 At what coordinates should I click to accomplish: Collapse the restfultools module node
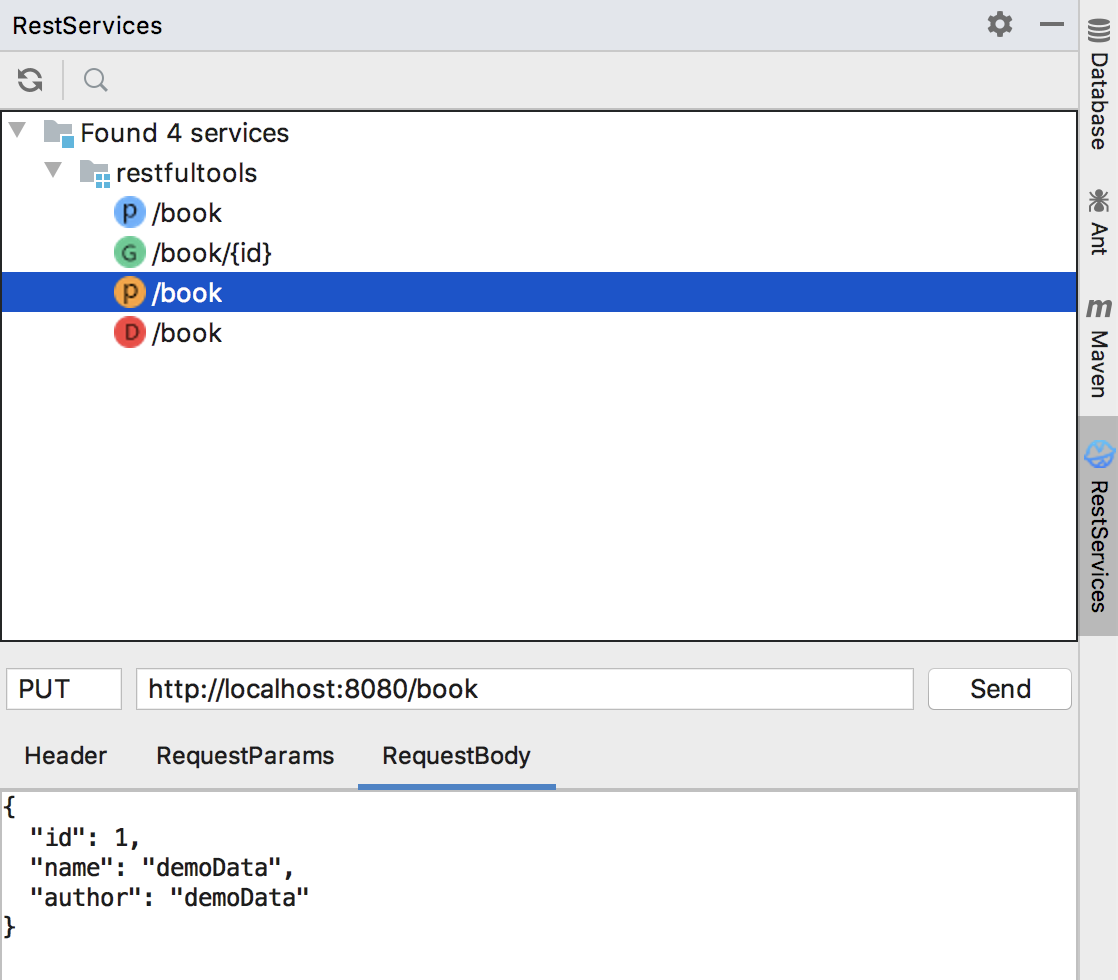pos(53,172)
